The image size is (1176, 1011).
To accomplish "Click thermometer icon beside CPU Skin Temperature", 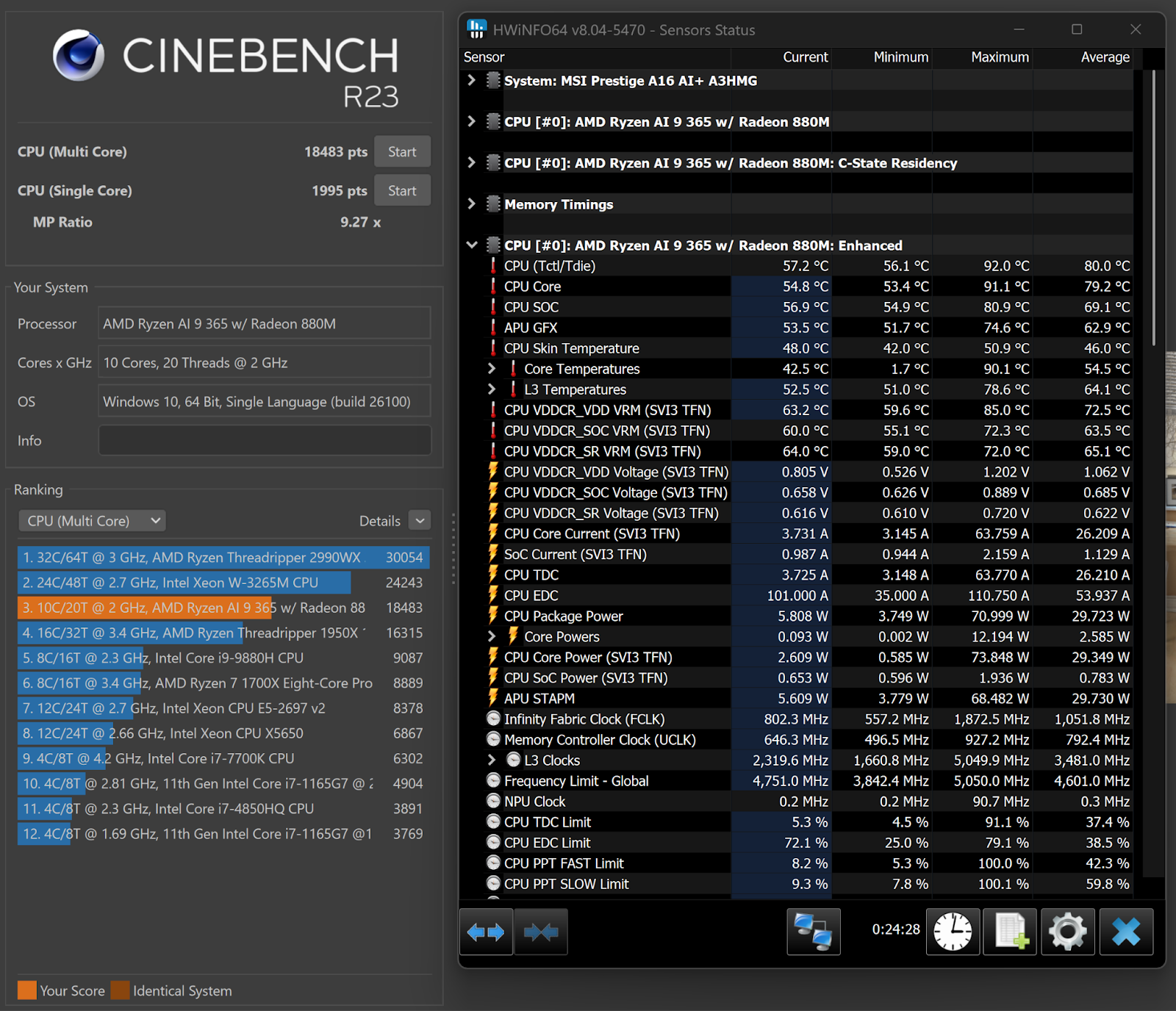I will coord(493,348).
